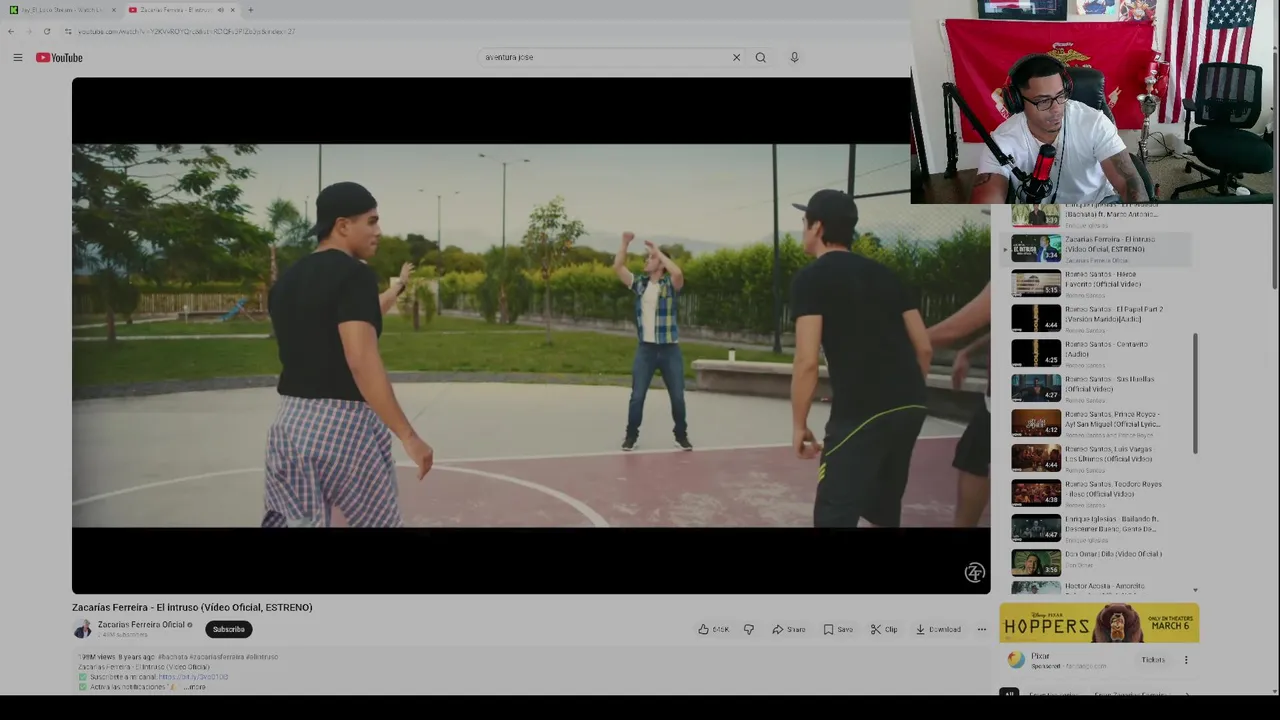The width and height of the screenshot is (1280, 720).
Task: Go forward in the browser
Action: point(28,31)
